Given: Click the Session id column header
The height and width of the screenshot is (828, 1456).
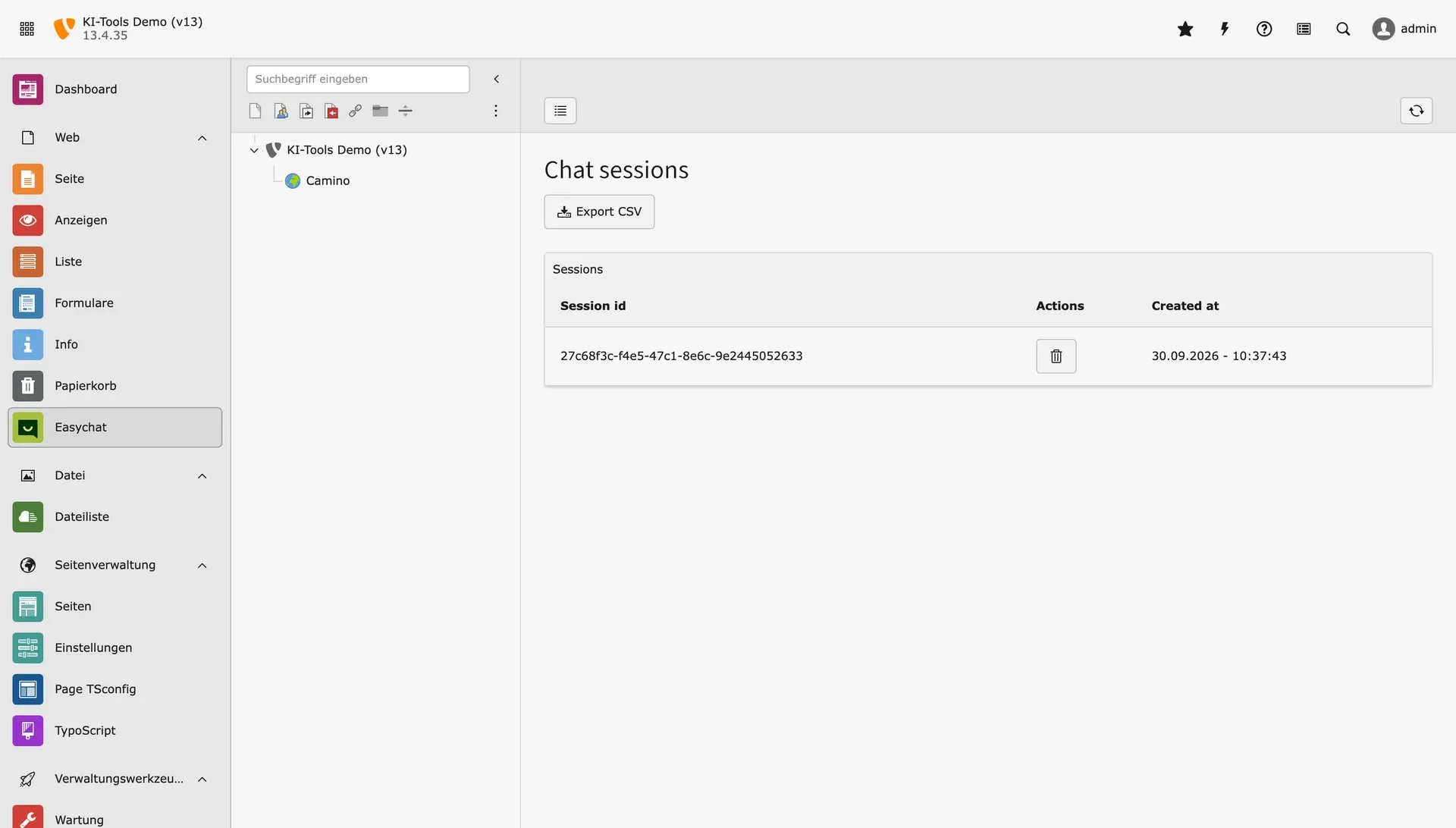Looking at the screenshot, I should pyautogui.click(x=593, y=306).
